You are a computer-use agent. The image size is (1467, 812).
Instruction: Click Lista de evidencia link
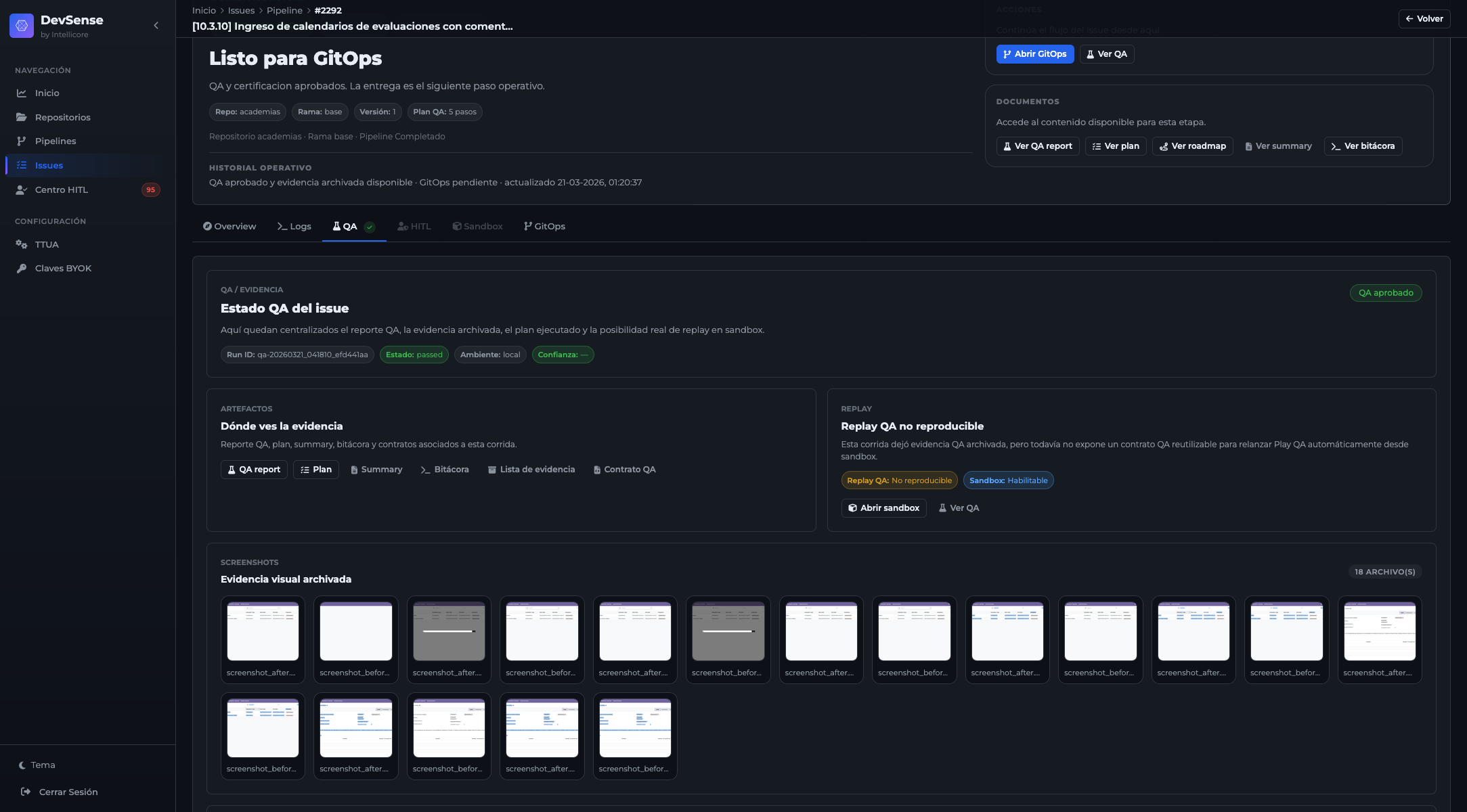(x=531, y=470)
